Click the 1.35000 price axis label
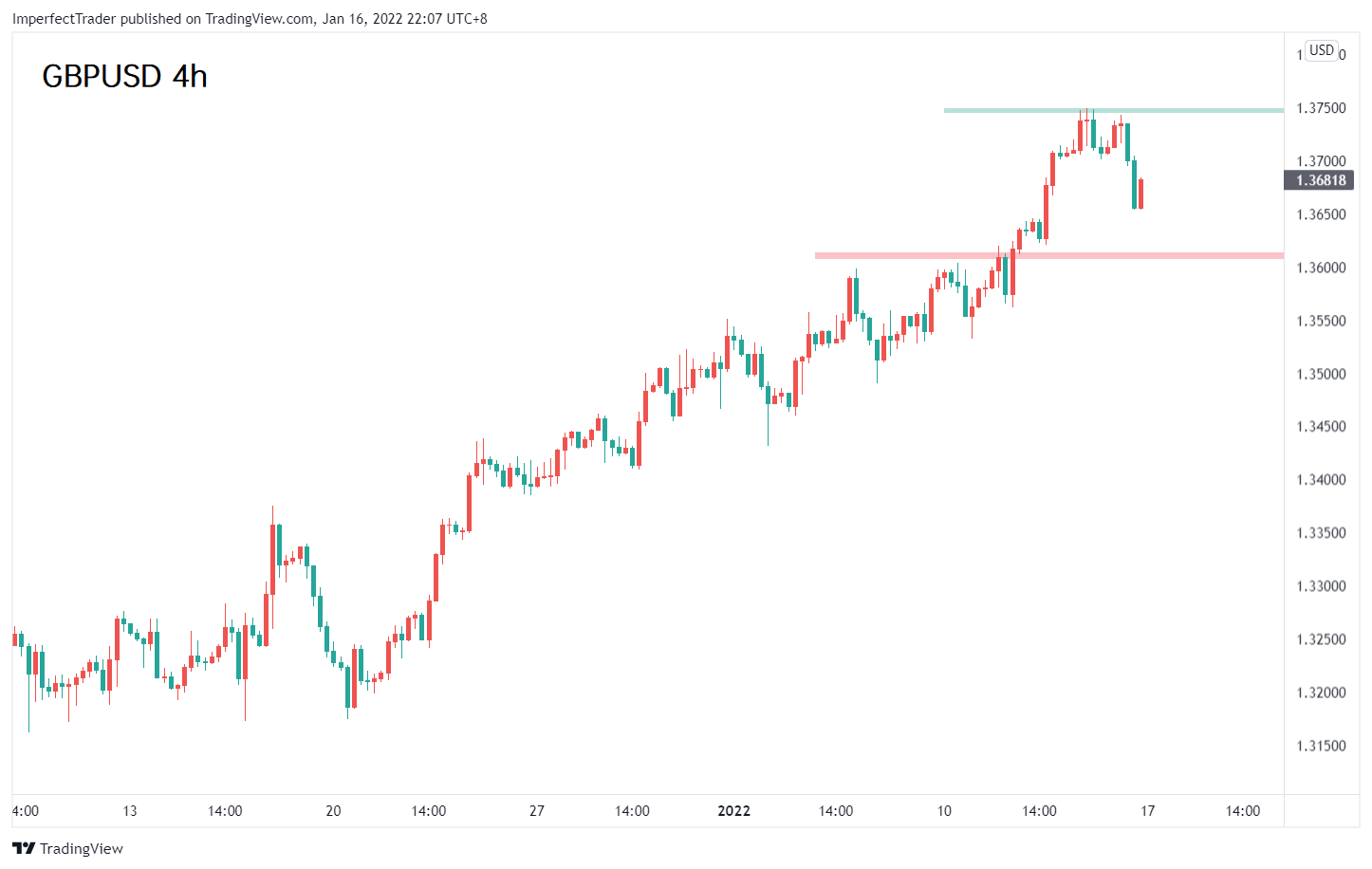1372x869 pixels. point(1321,374)
